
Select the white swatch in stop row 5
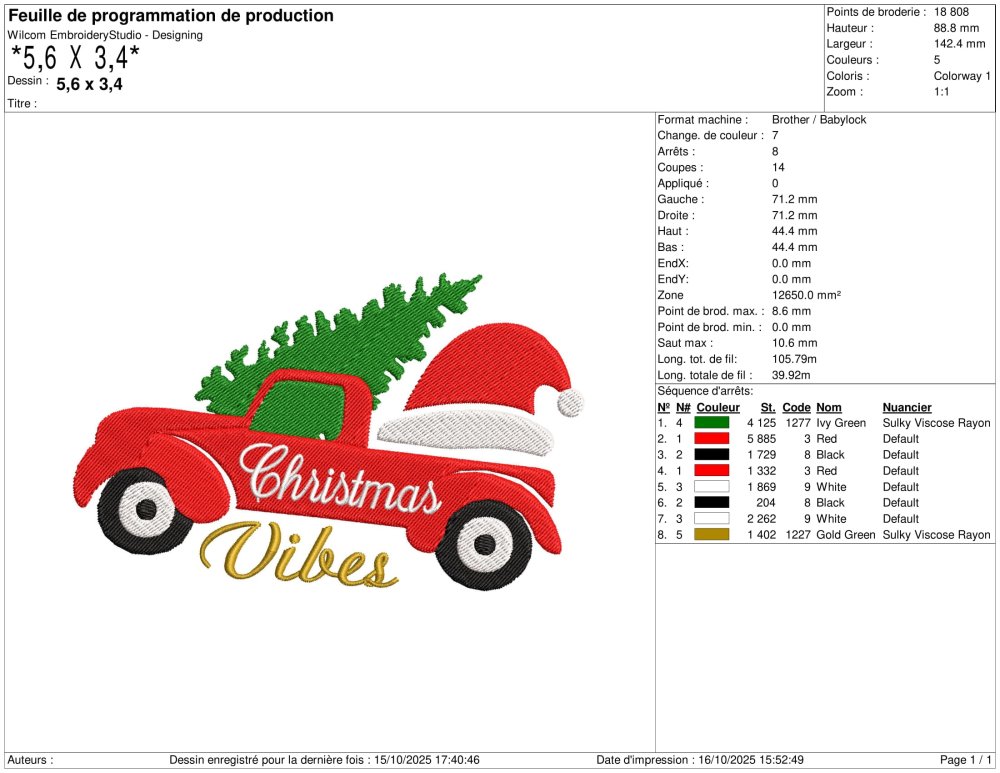[x=712, y=487]
